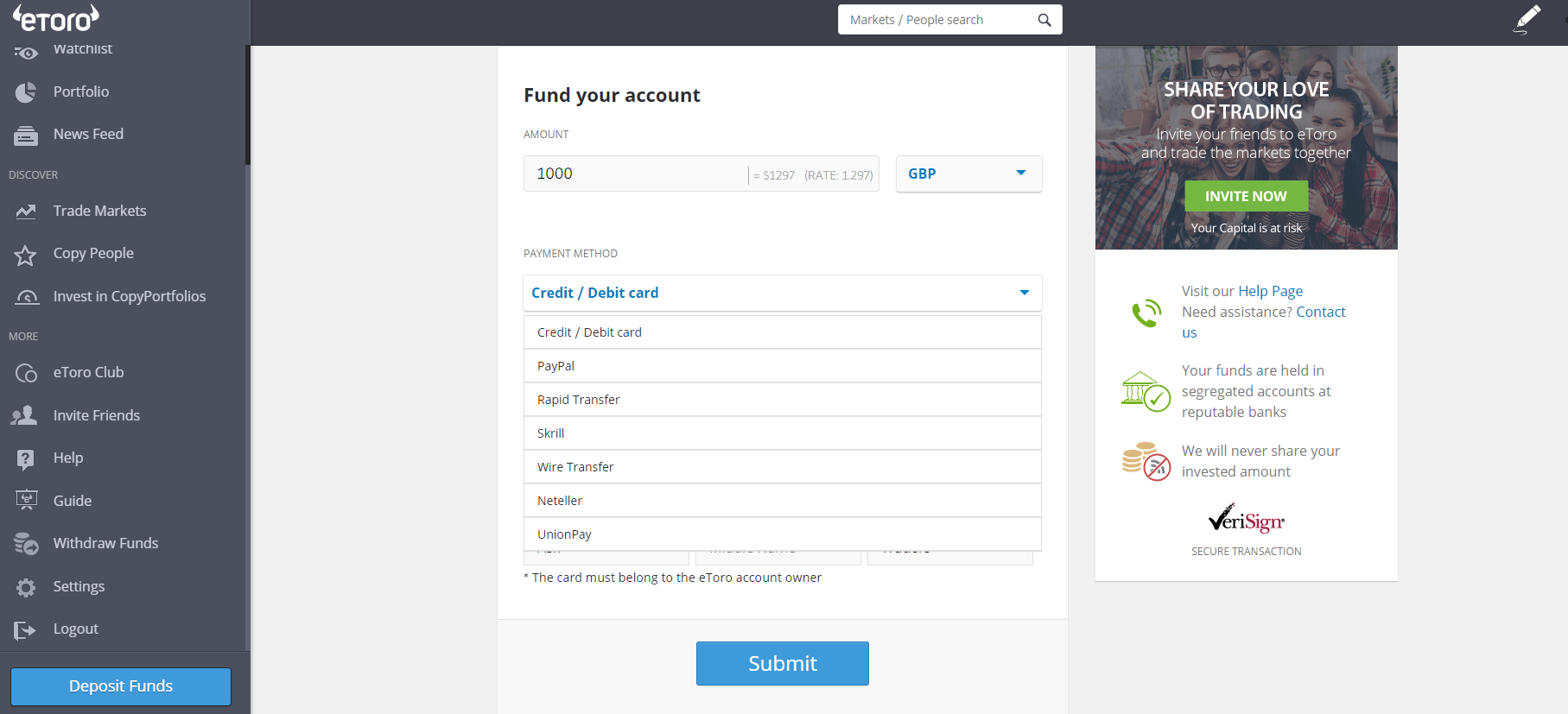
Task: Click the Contact us link
Action: pos(1321,312)
